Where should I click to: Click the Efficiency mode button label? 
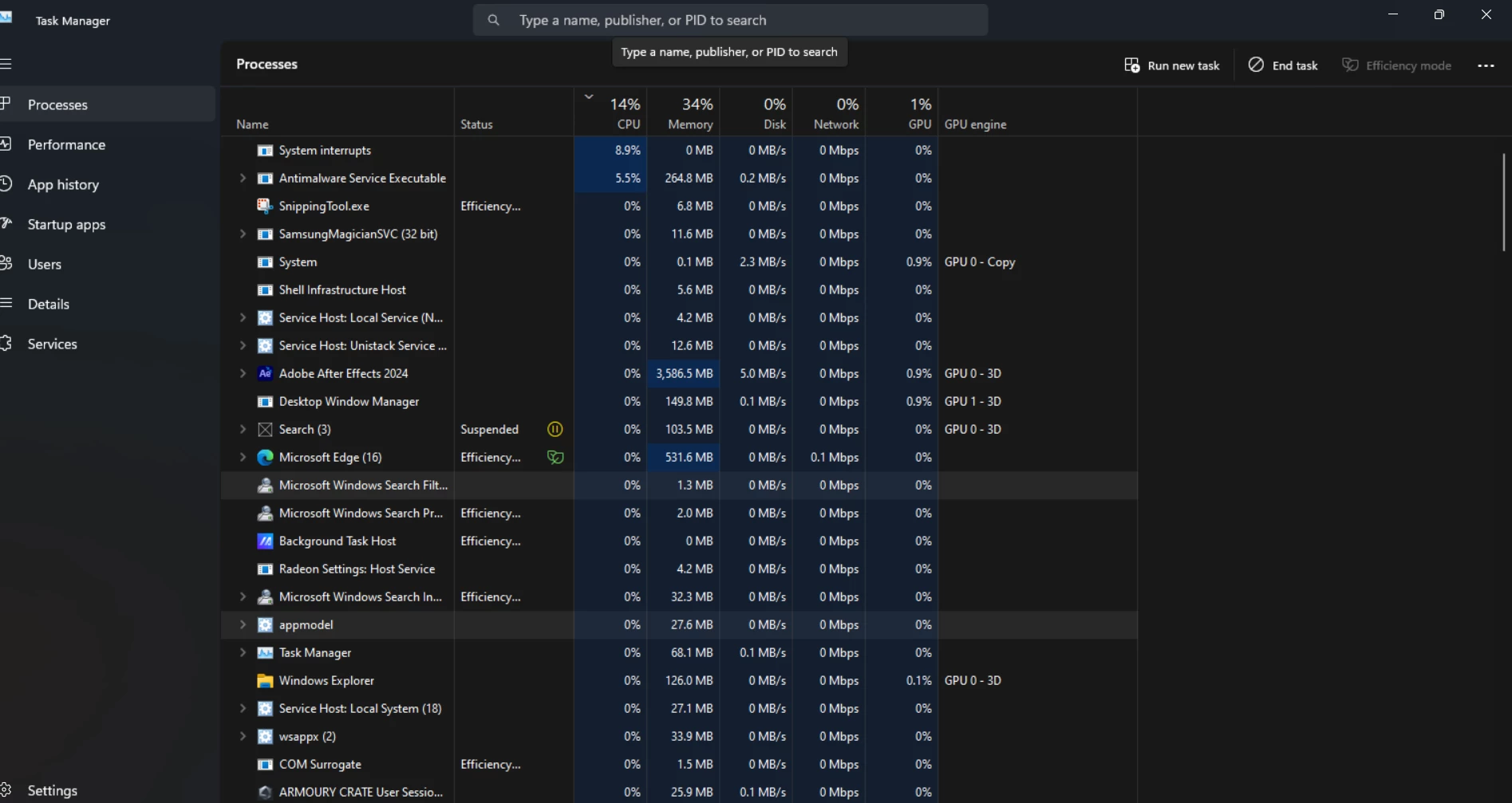pyautogui.click(x=1408, y=65)
